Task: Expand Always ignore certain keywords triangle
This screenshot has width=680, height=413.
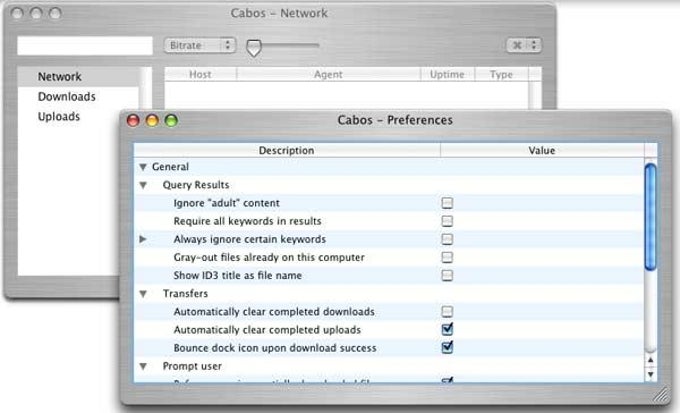Action: click(143, 239)
